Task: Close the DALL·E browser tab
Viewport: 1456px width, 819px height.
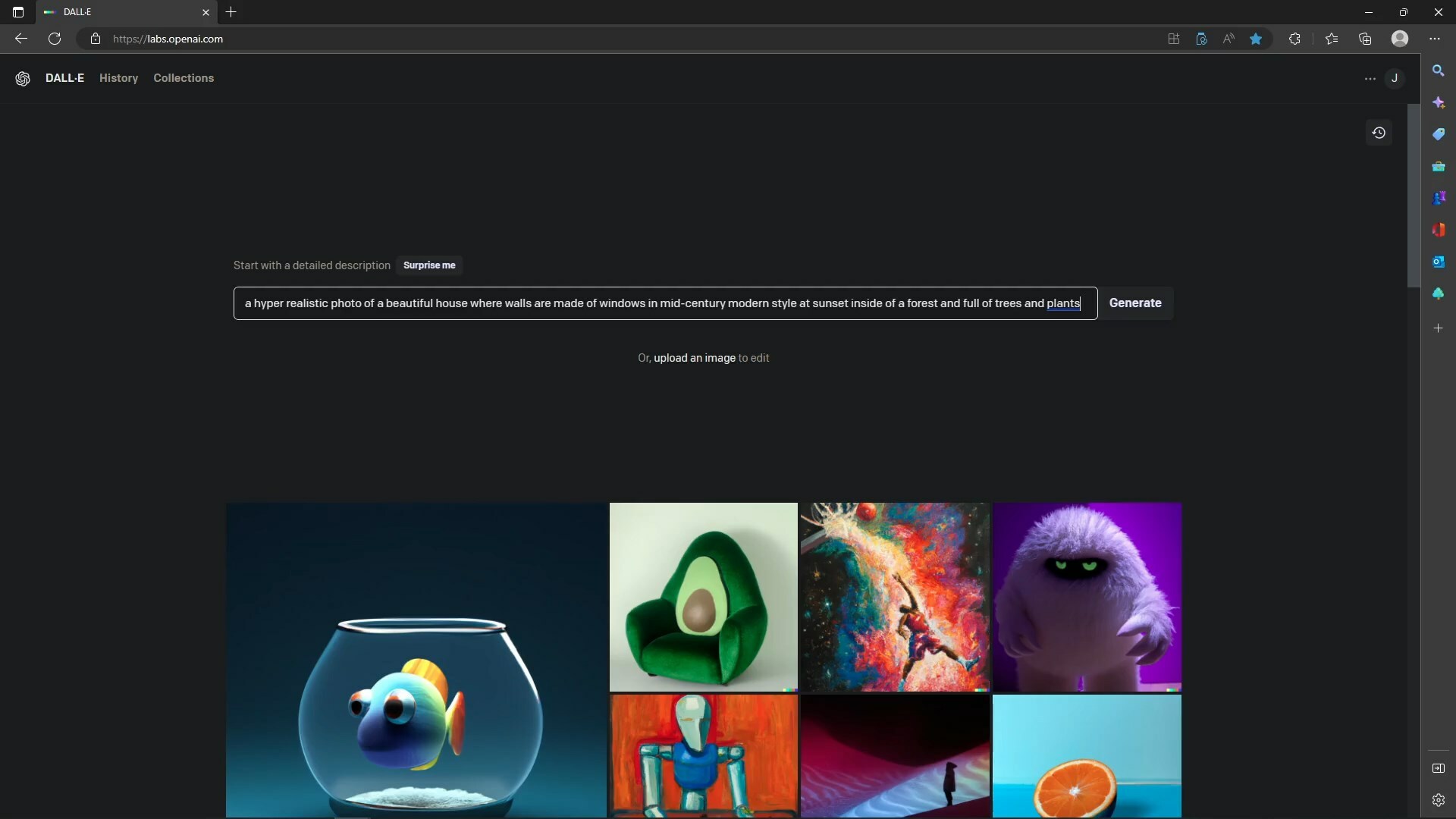Action: click(206, 12)
